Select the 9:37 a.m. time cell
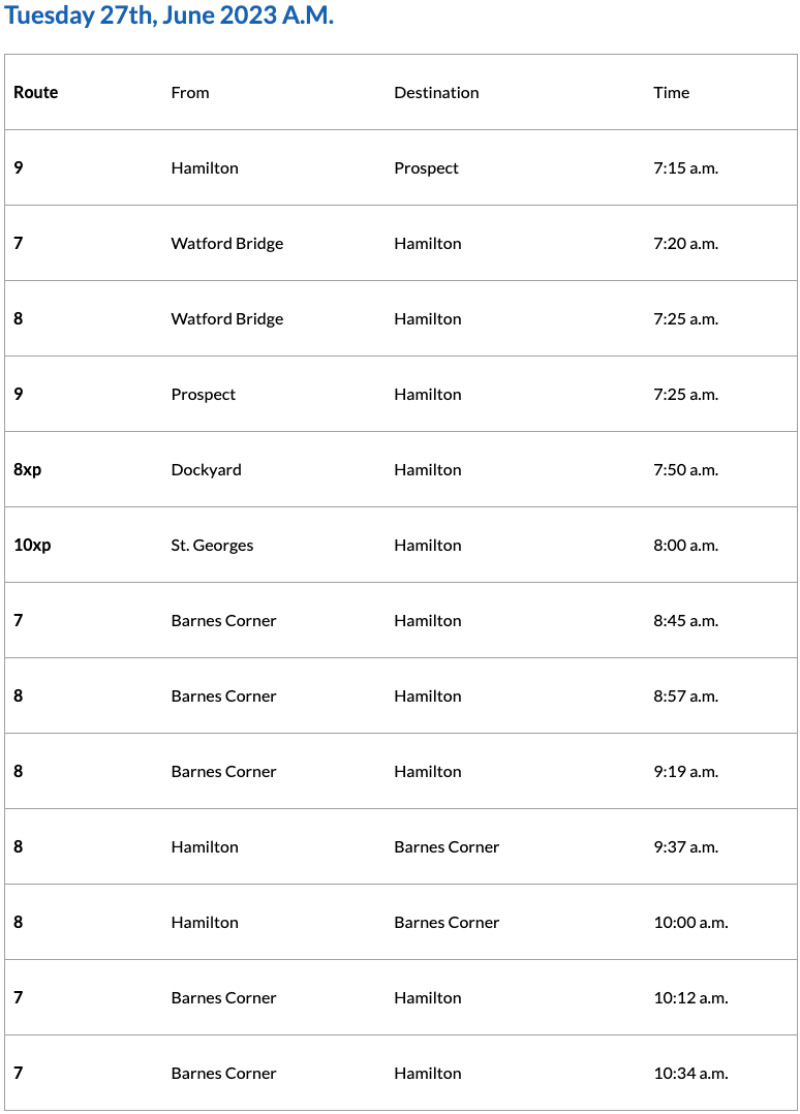 [x=685, y=846]
